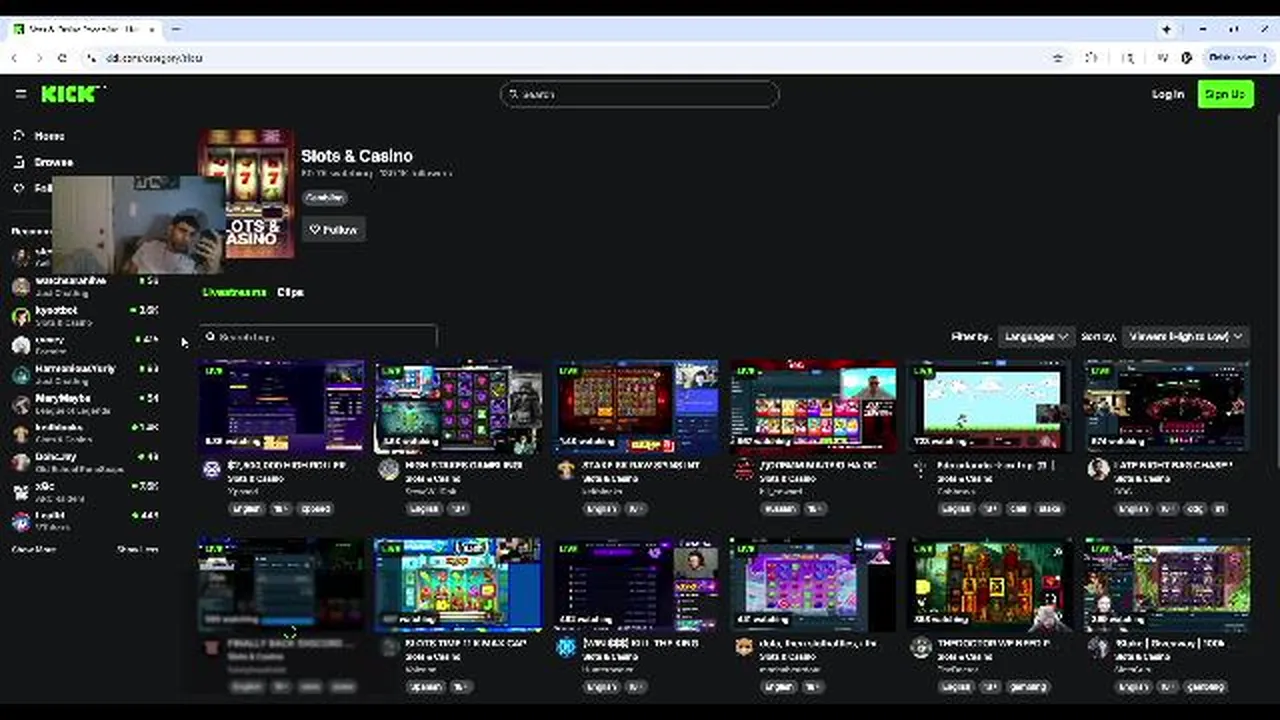
Task: Open the Languages filter dropdown
Action: point(1036,337)
